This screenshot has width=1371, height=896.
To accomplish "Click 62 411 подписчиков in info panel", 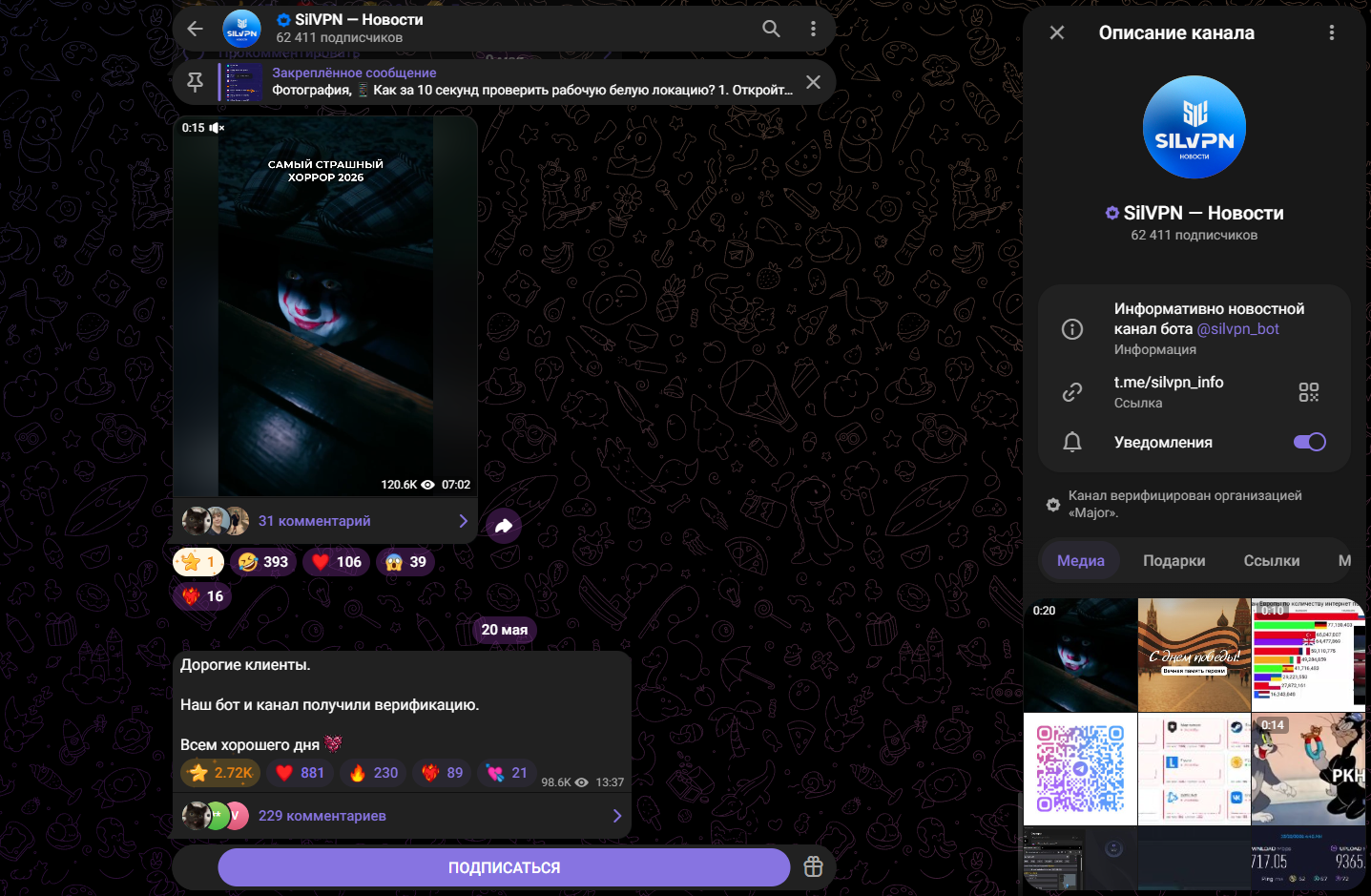I will tap(1194, 235).
